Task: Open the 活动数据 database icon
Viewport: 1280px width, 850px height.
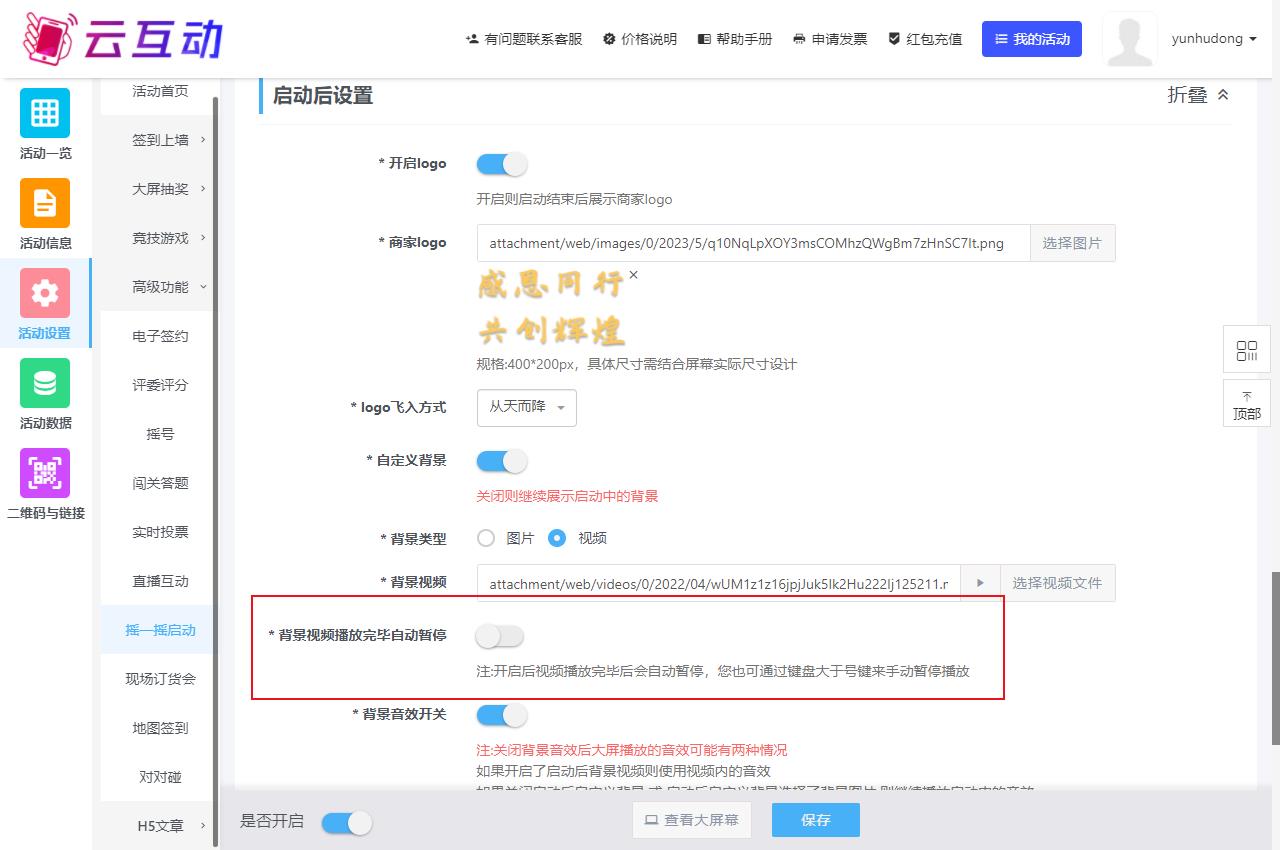Action: point(45,383)
